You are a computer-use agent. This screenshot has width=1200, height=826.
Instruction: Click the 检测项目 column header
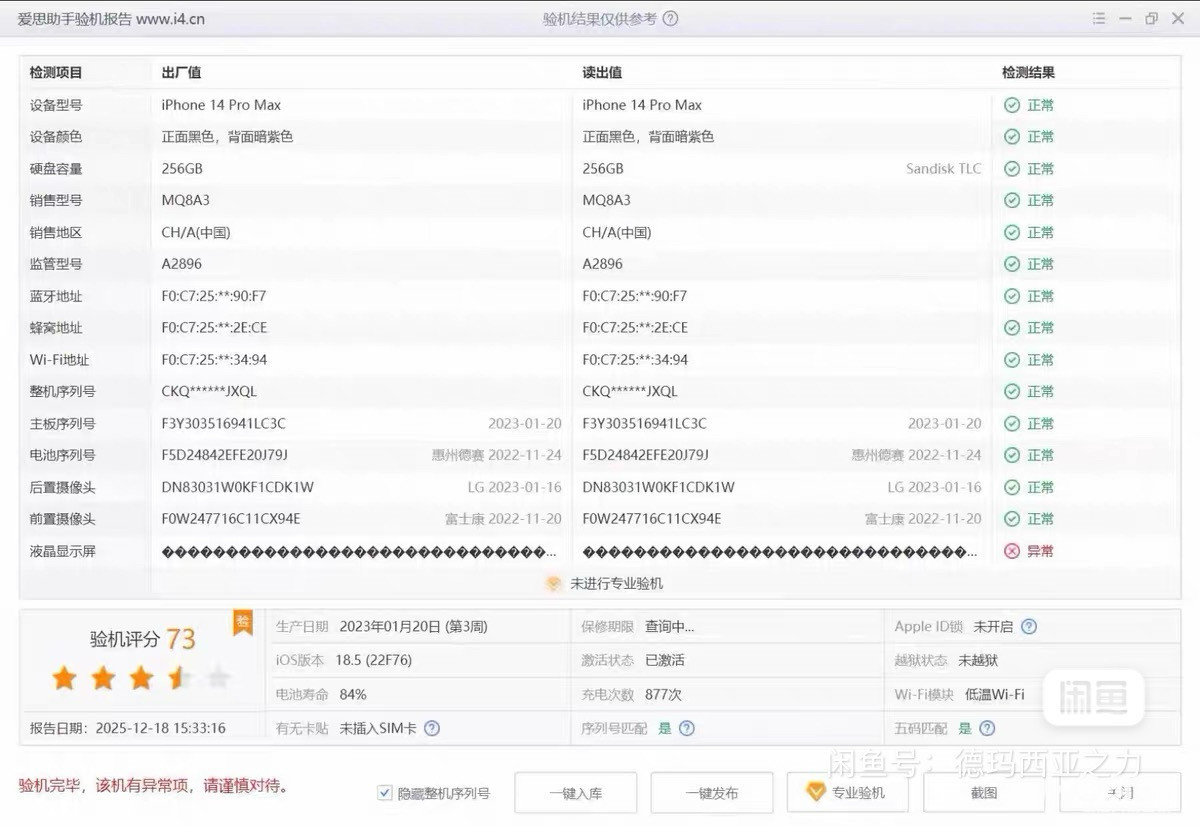pos(56,73)
